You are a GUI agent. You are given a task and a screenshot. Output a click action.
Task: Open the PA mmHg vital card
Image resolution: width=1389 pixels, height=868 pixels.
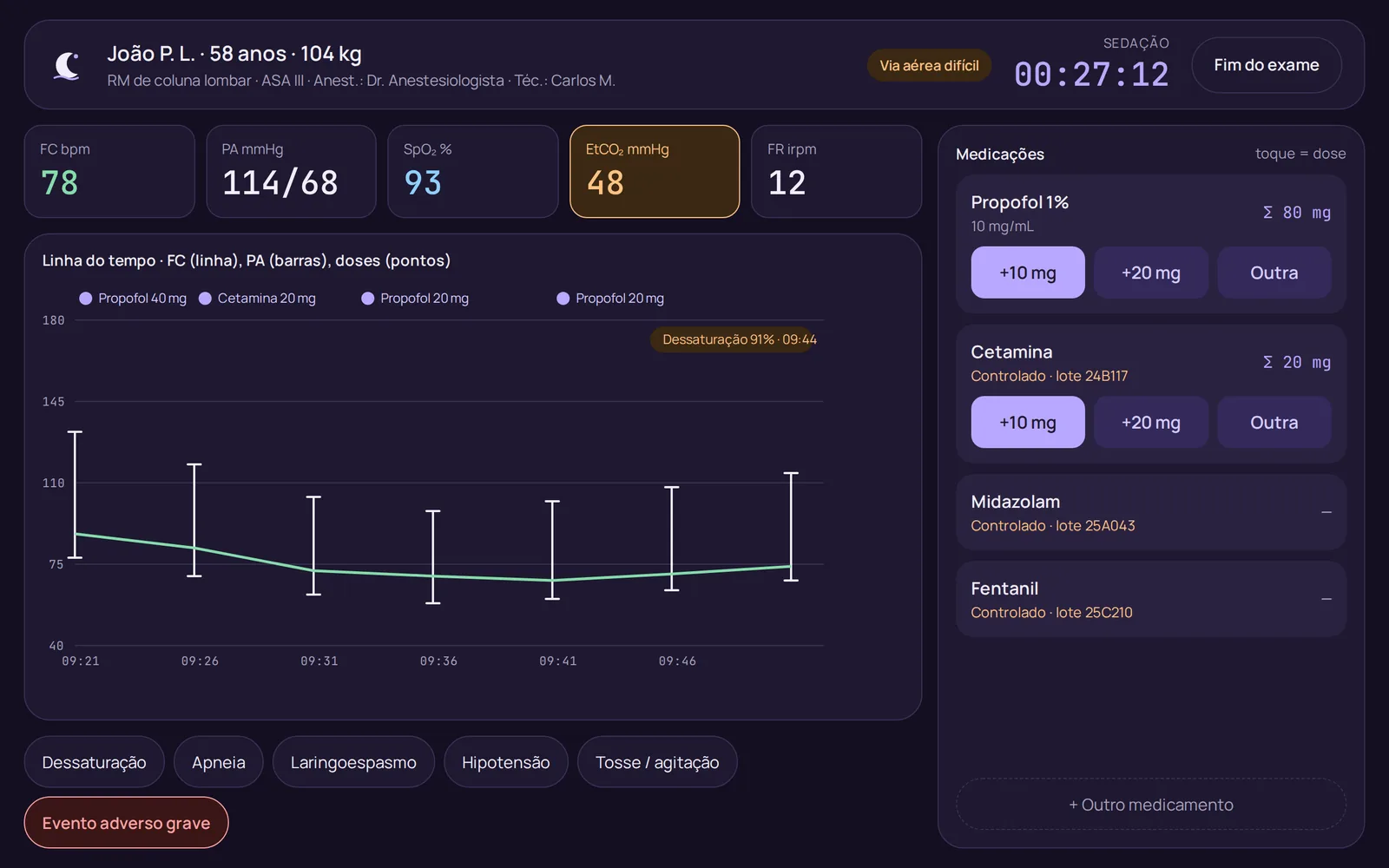291,171
